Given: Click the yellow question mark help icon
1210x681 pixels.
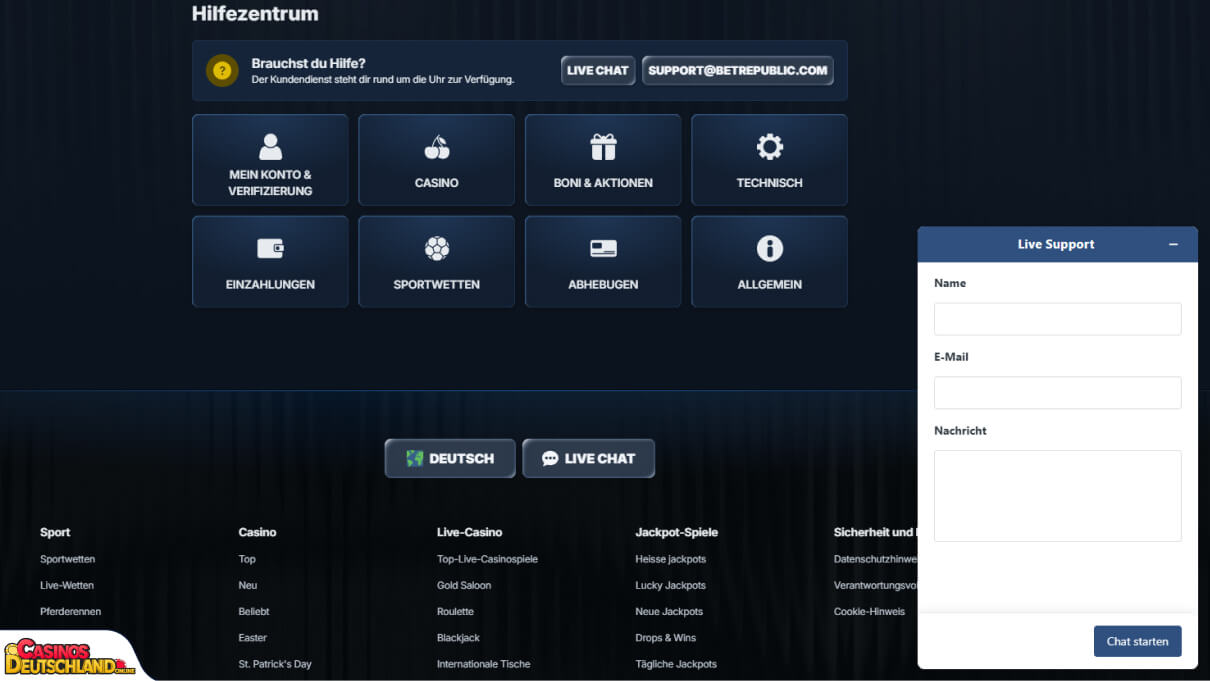Looking at the screenshot, I should click(x=222, y=70).
